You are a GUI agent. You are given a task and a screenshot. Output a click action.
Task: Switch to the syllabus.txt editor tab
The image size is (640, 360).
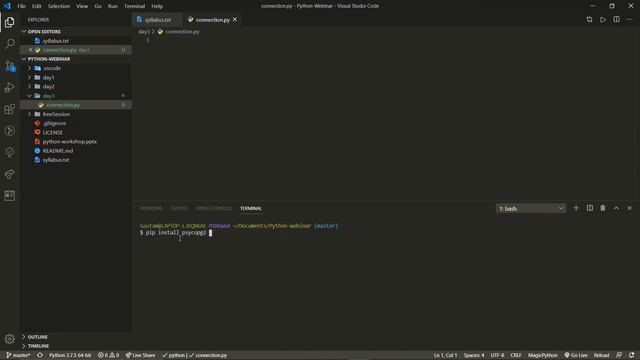coord(158,20)
